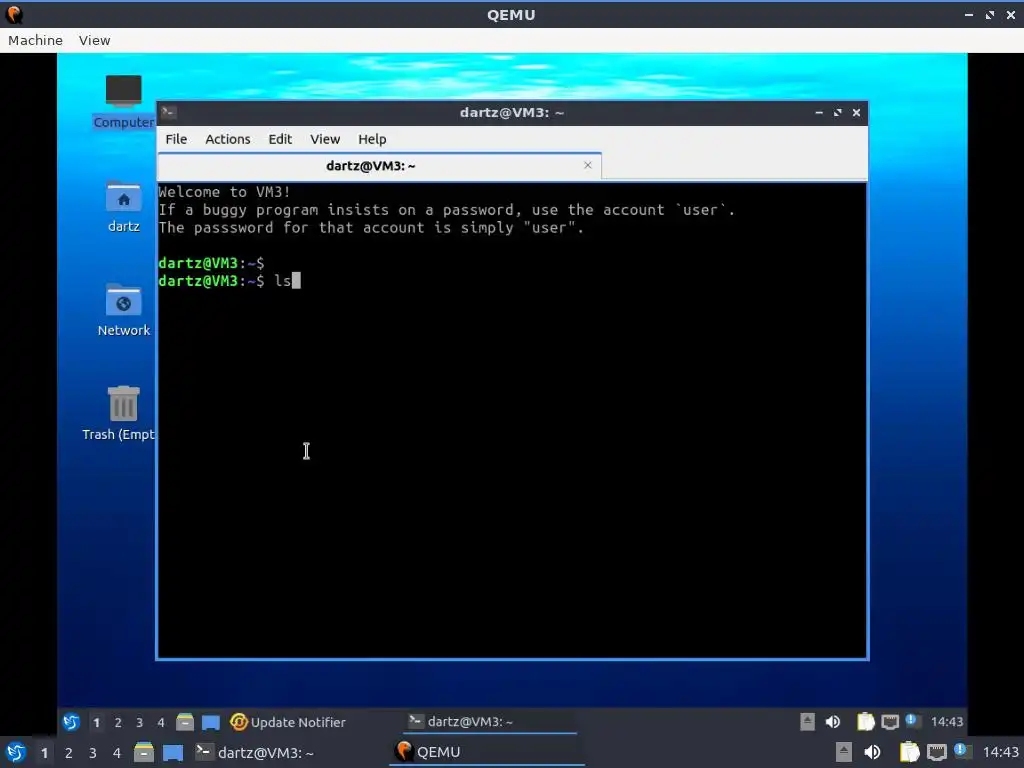Click host update notification tray icon

tap(961, 750)
